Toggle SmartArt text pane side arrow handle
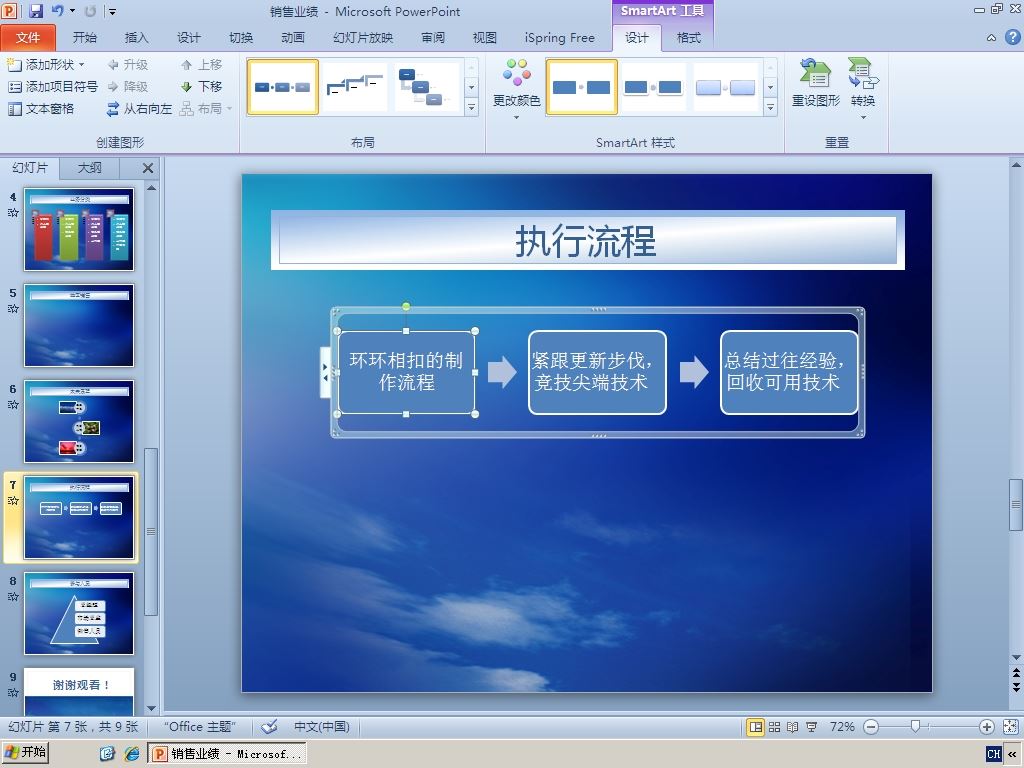 pyautogui.click(x=325, y=372)
